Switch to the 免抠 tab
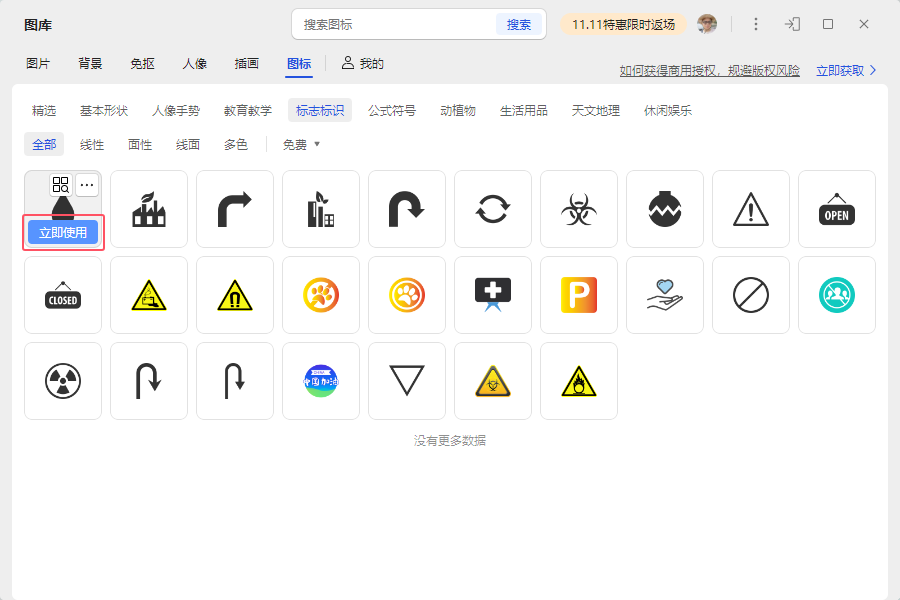The image size is (900, 600). pyautogui.click(x=142, y=64)
